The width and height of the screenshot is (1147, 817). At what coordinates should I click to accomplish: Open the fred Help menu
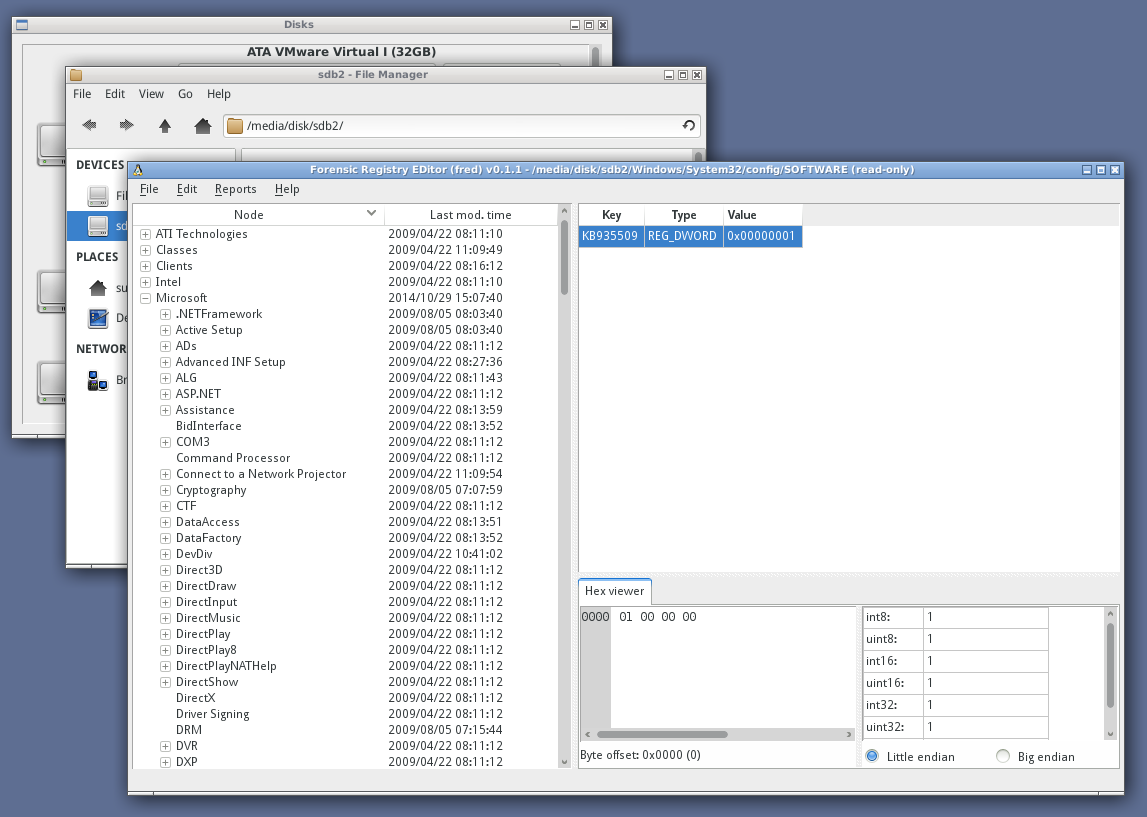tap(287, 189)
